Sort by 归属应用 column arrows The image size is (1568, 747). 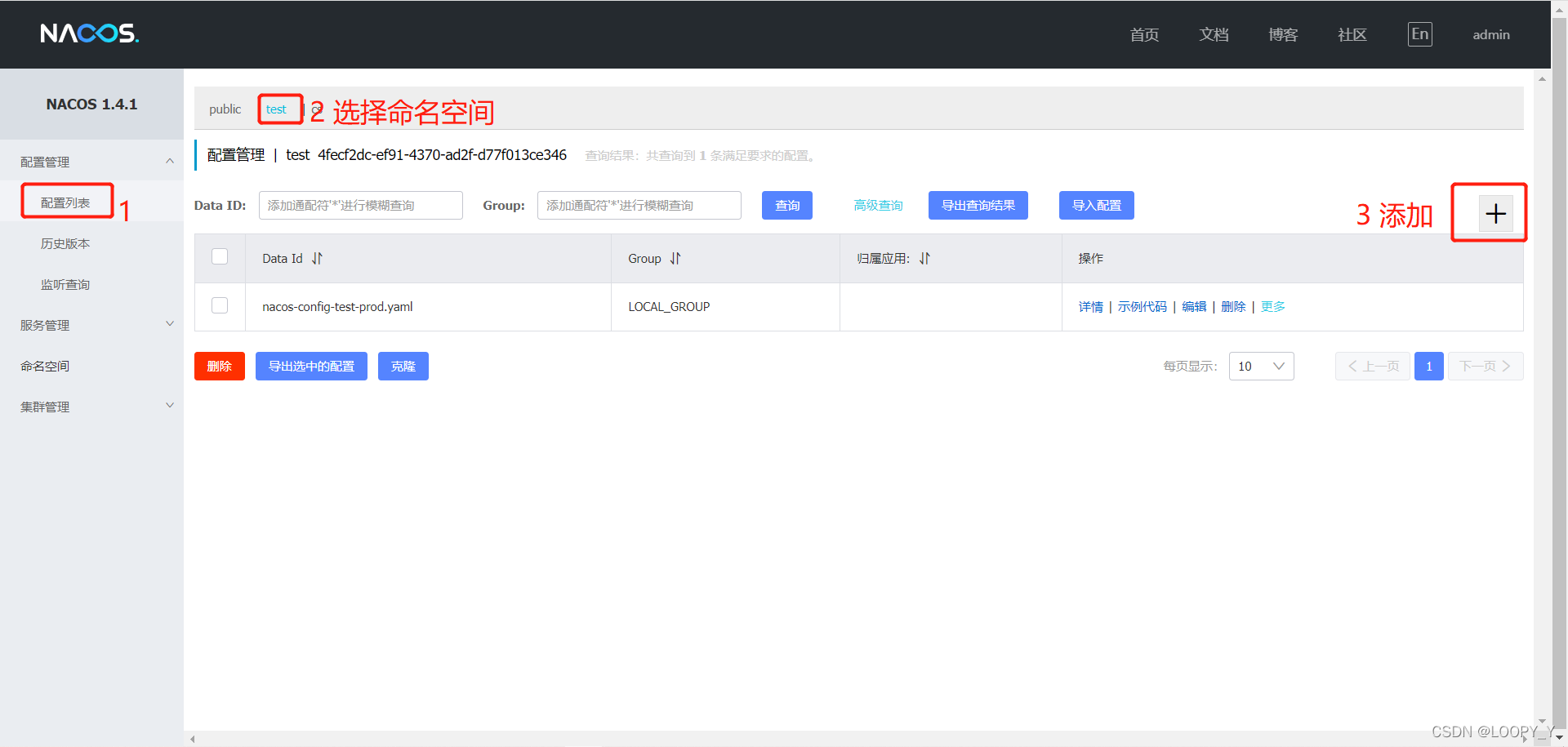[924, 259]
